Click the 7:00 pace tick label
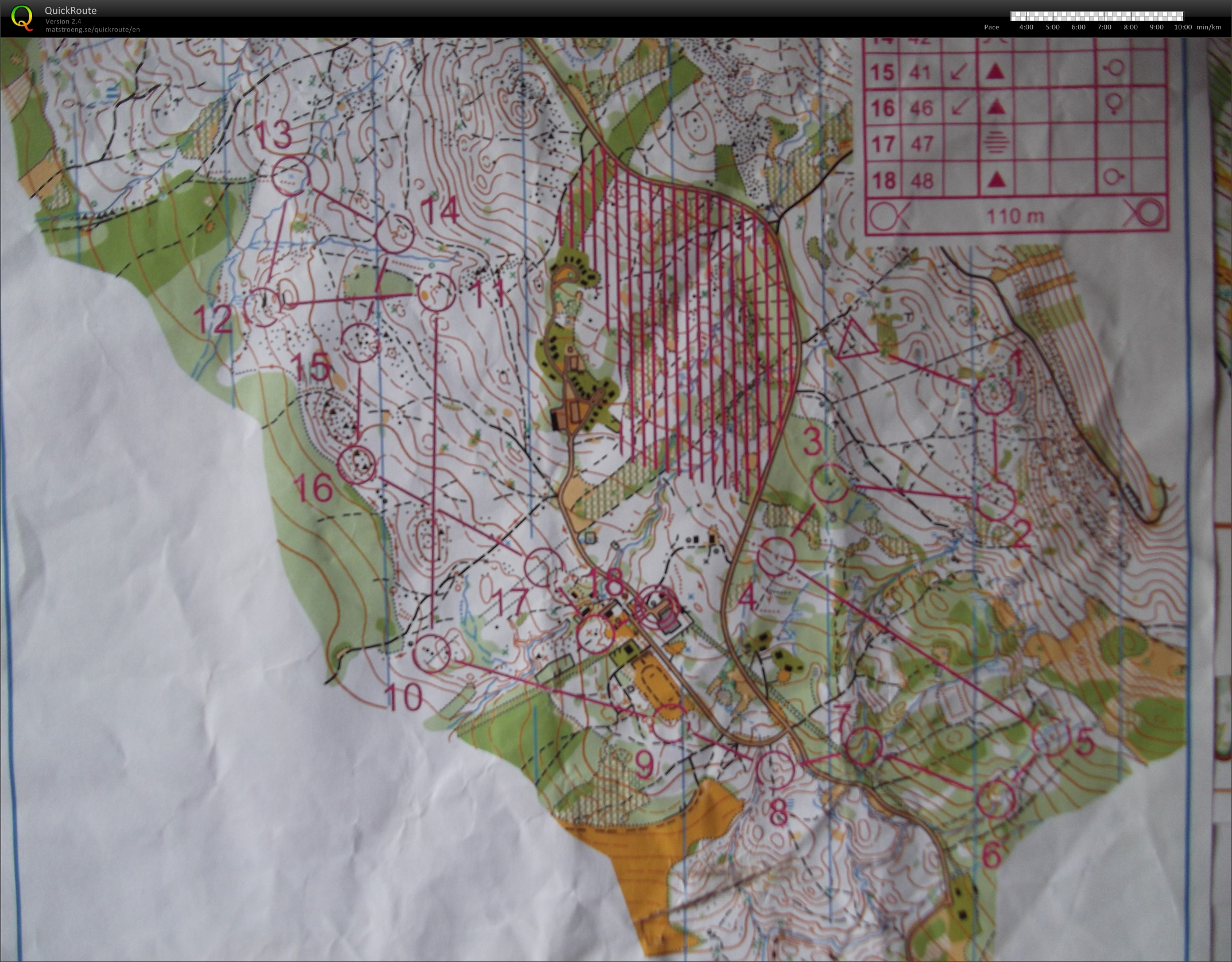 click(x=1105, y=27)
